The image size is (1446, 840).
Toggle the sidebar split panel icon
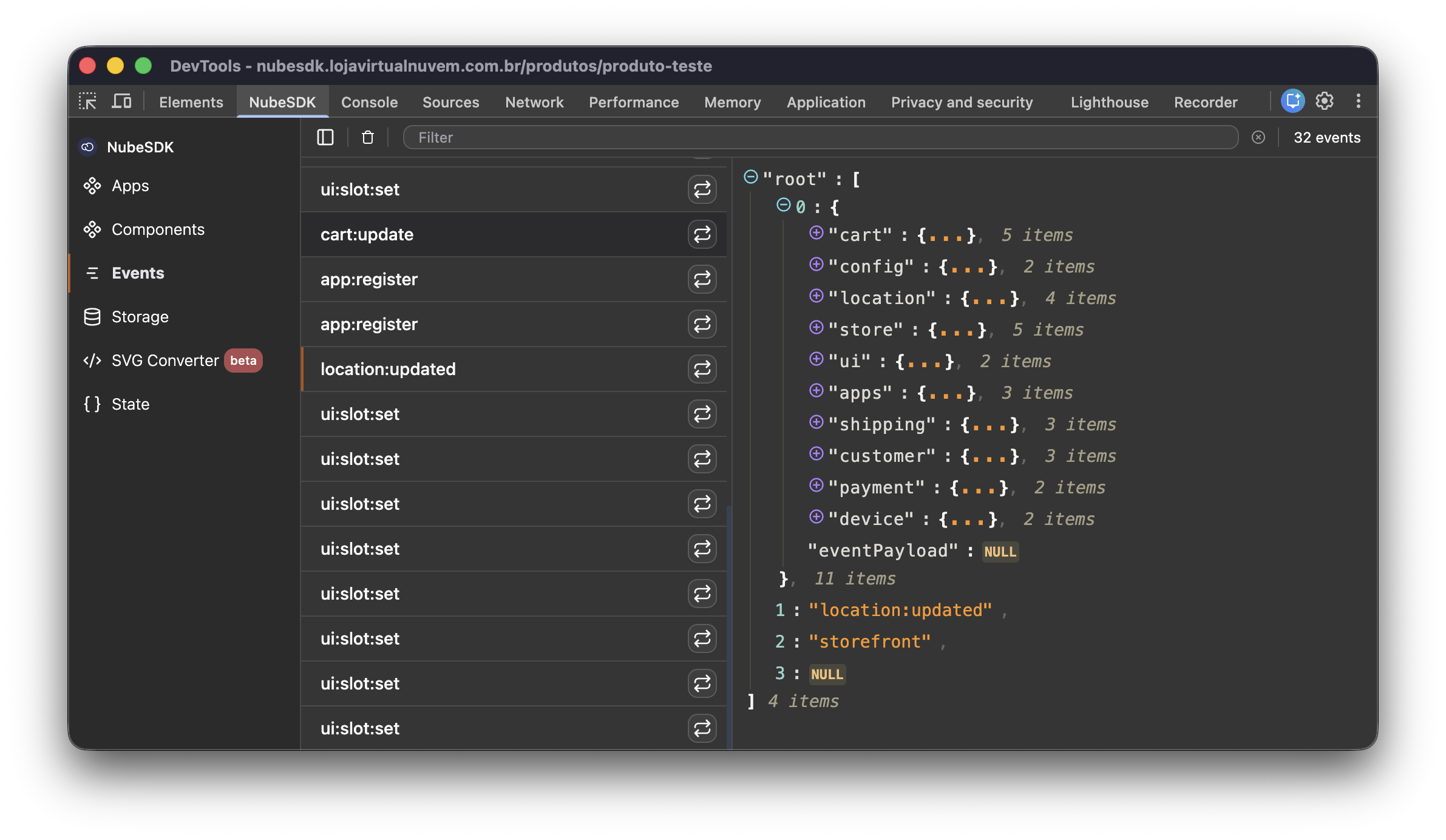(x=325, y=138)
